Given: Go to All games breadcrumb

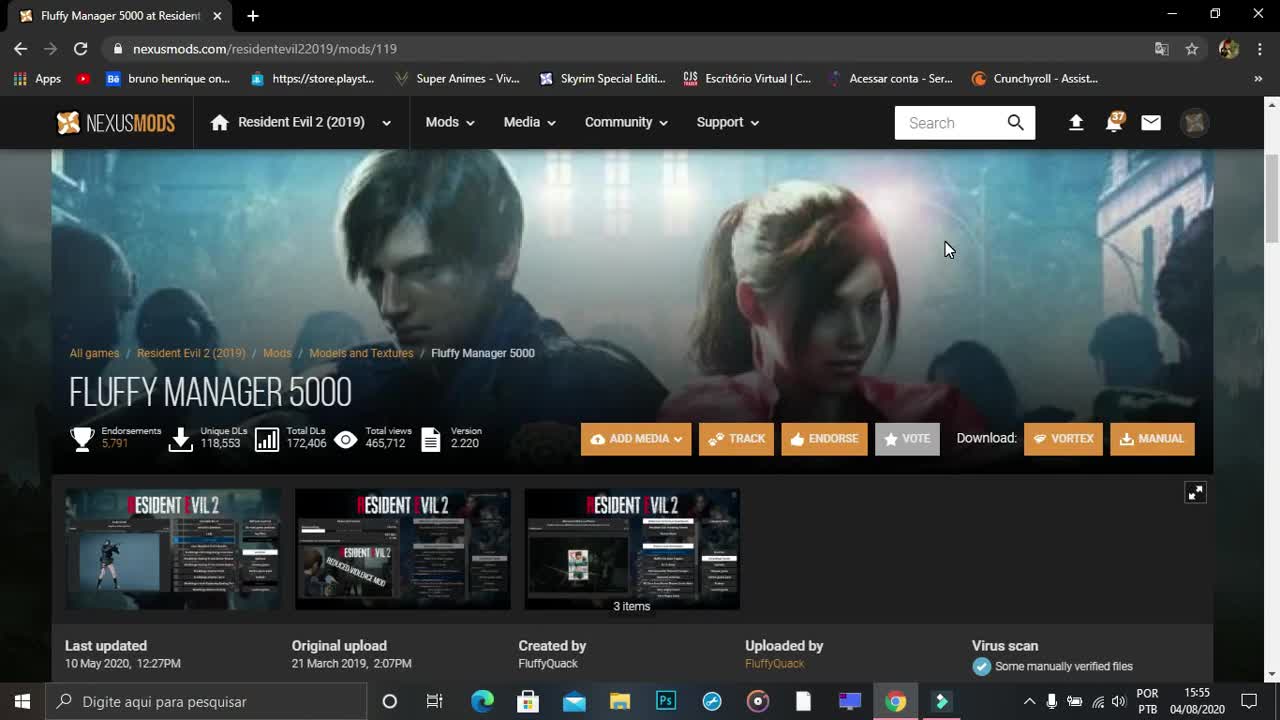Looking at the screenshot, I should (94, 353).
